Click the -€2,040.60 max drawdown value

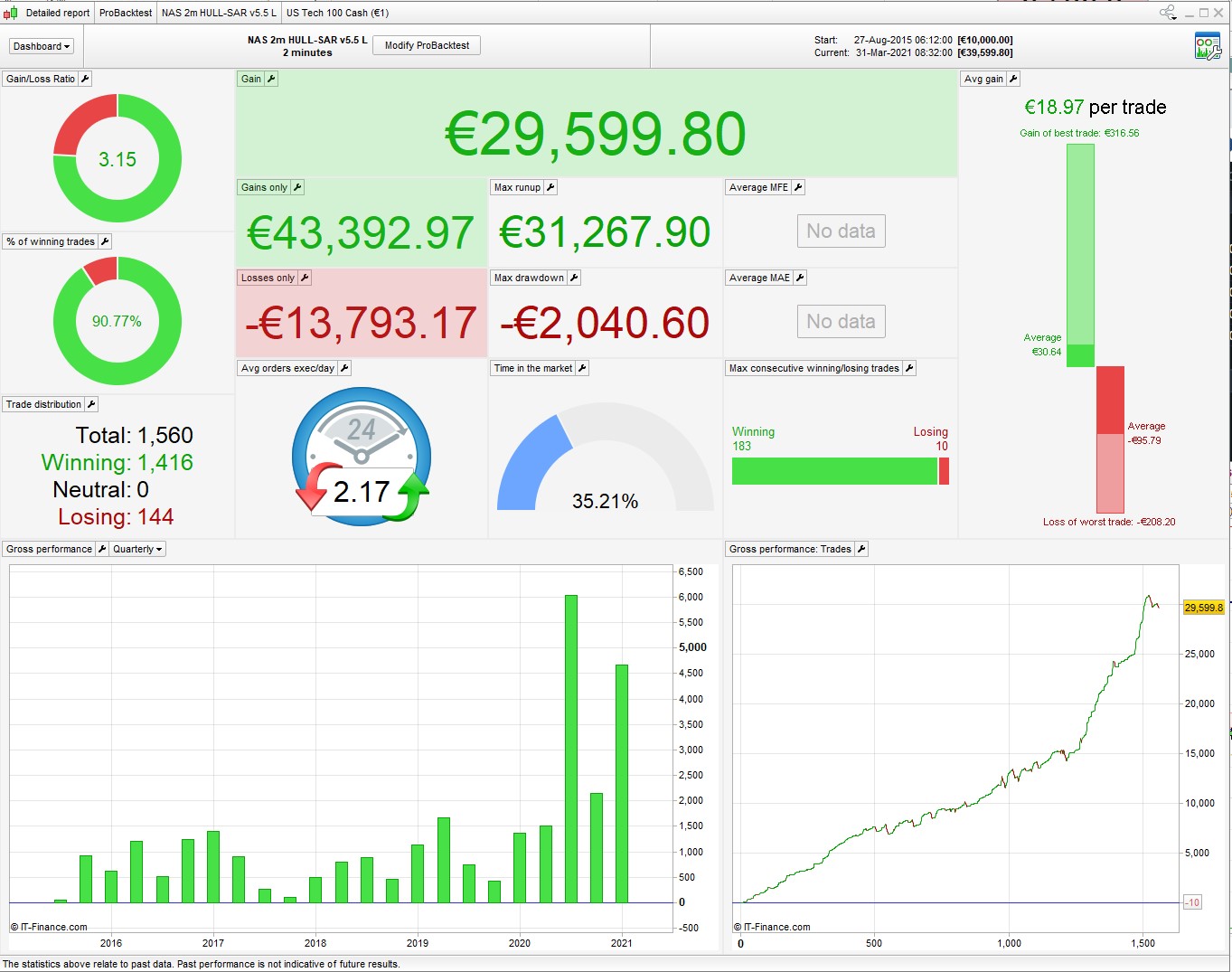point(605,323)
